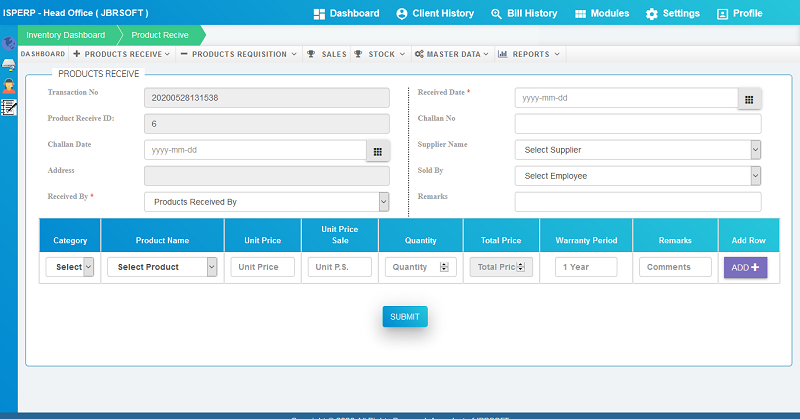The height and width of the screenshot is (419, 800).
Task: Open Bill History from top navigation
Action: pos(524,13)
